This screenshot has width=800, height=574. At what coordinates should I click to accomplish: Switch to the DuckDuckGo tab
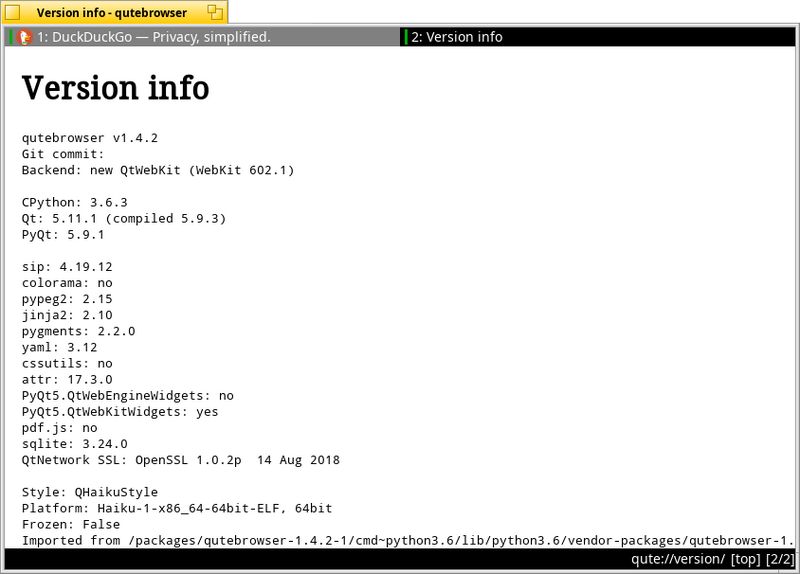coord(202,37)
